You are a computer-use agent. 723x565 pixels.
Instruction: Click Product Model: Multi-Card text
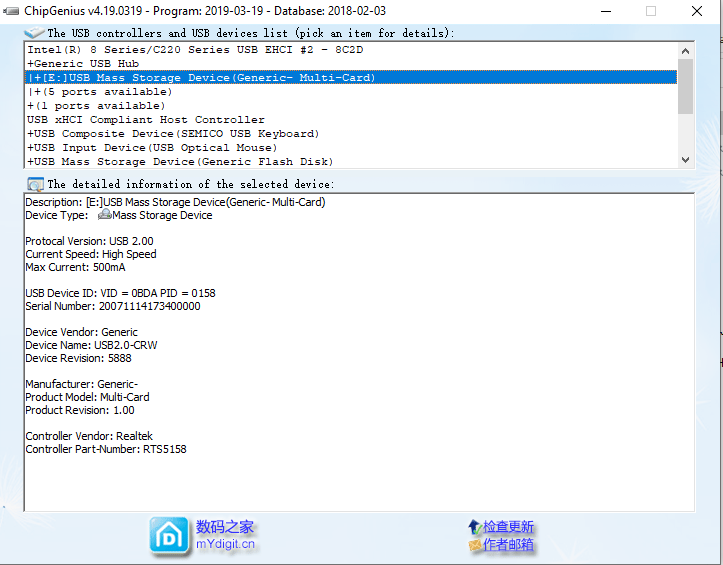click(88, 397)
